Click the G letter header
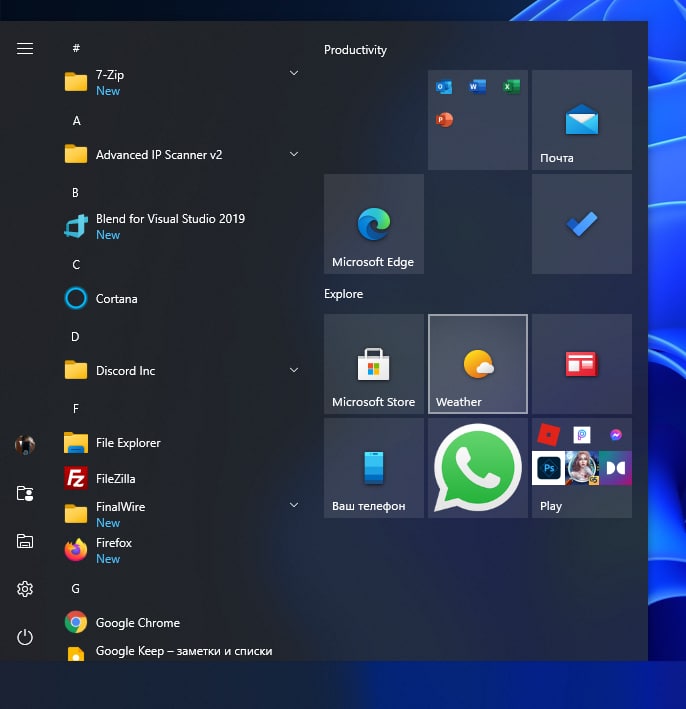This screenshot has width=686, height=709. point(76,589)
